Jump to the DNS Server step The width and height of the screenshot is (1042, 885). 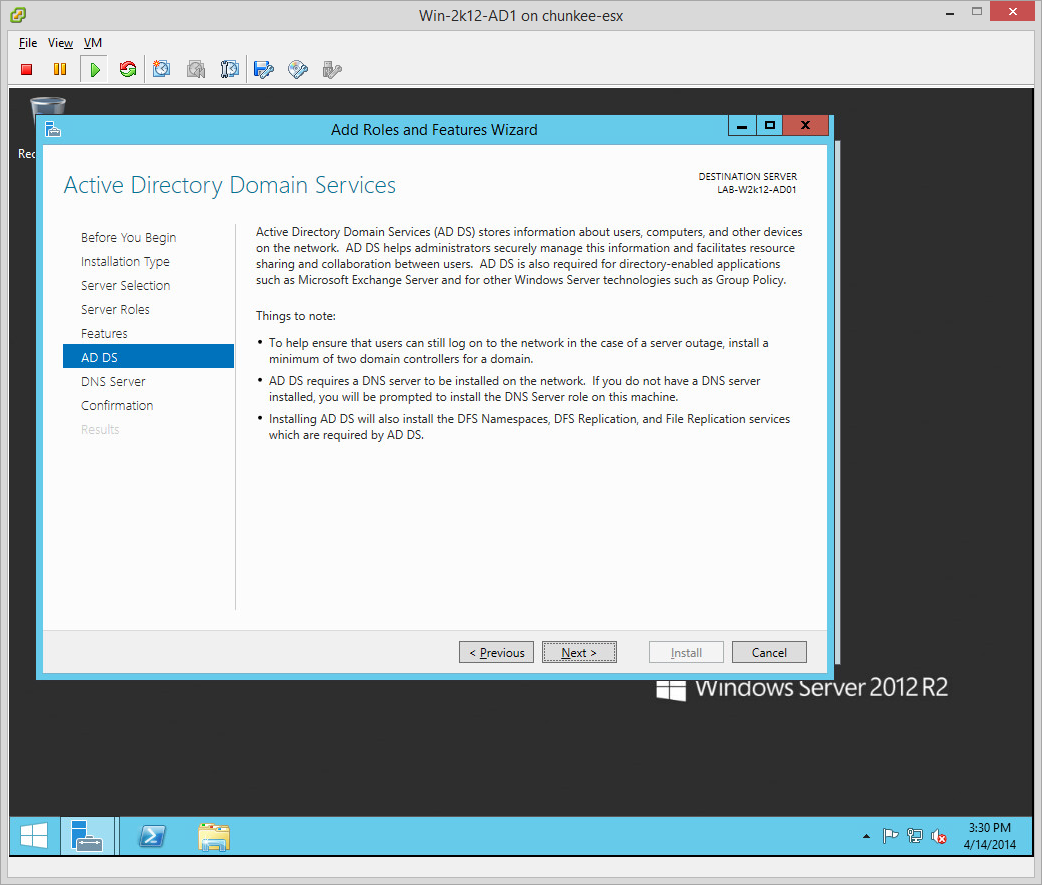(x=113, y=381)
